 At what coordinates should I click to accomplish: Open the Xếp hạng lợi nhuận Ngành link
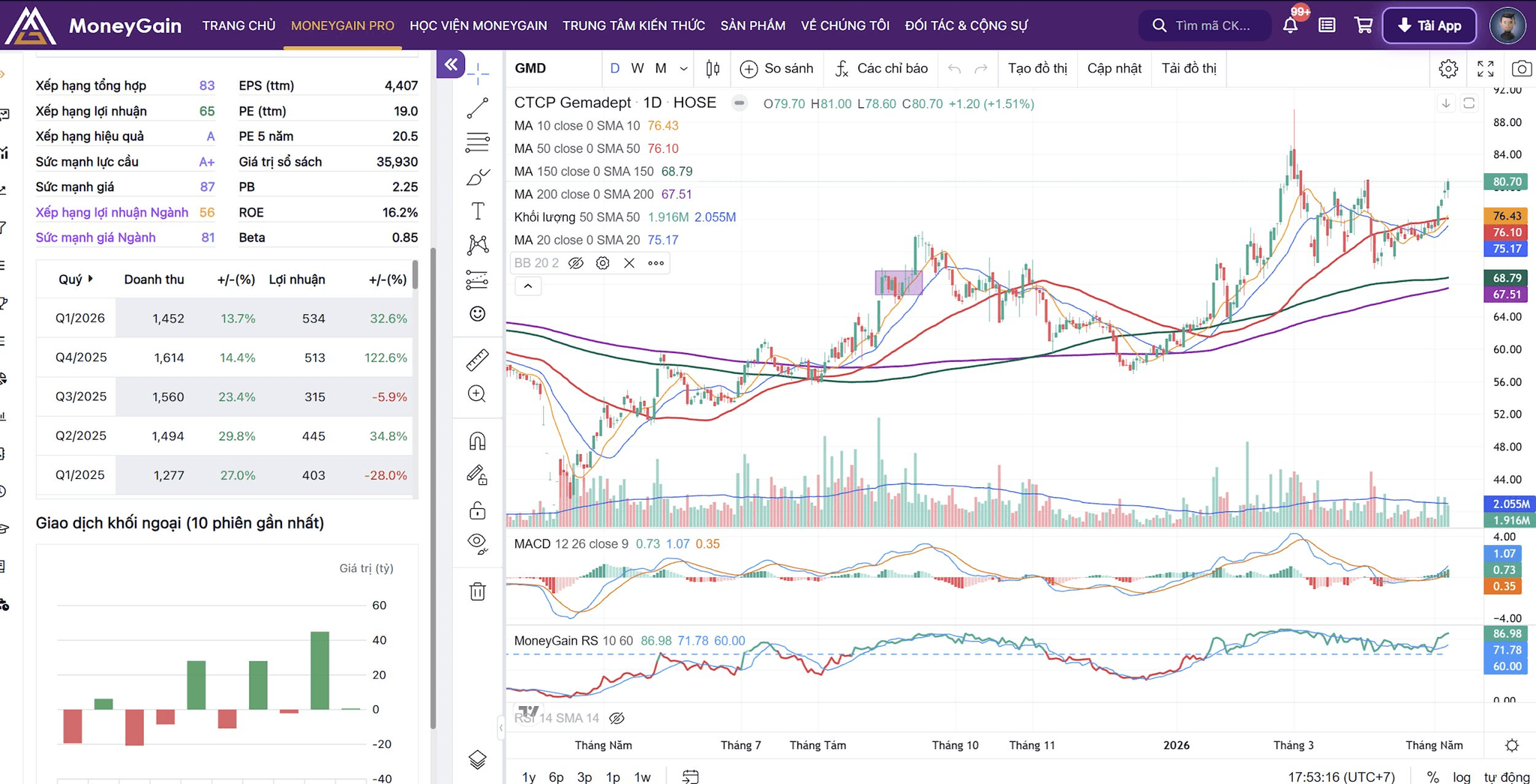[x=112, y=212]
